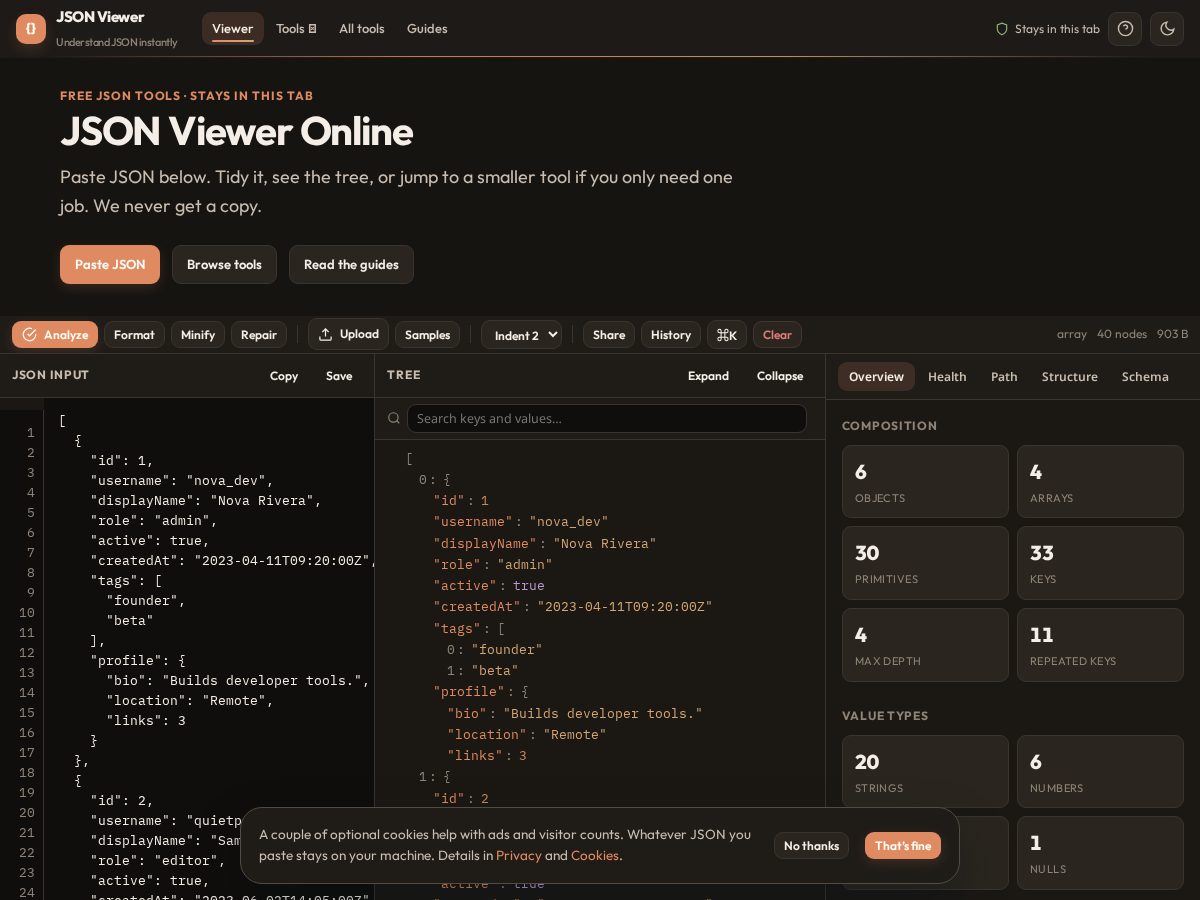Switch to the Health tab
The image size is (1200, 900).
coord(947,376)
